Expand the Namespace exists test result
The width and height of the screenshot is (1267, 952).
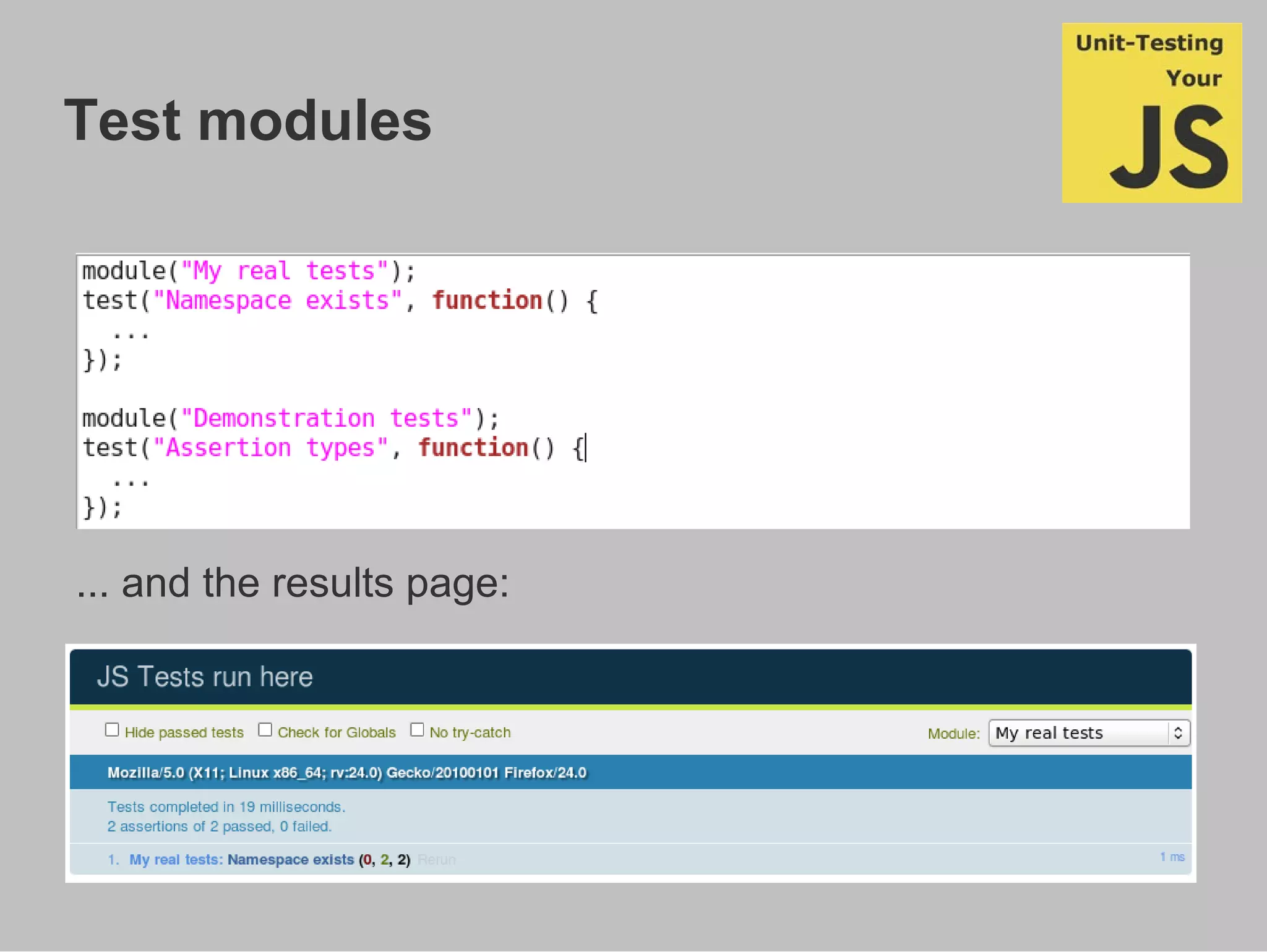coord(290,860)
